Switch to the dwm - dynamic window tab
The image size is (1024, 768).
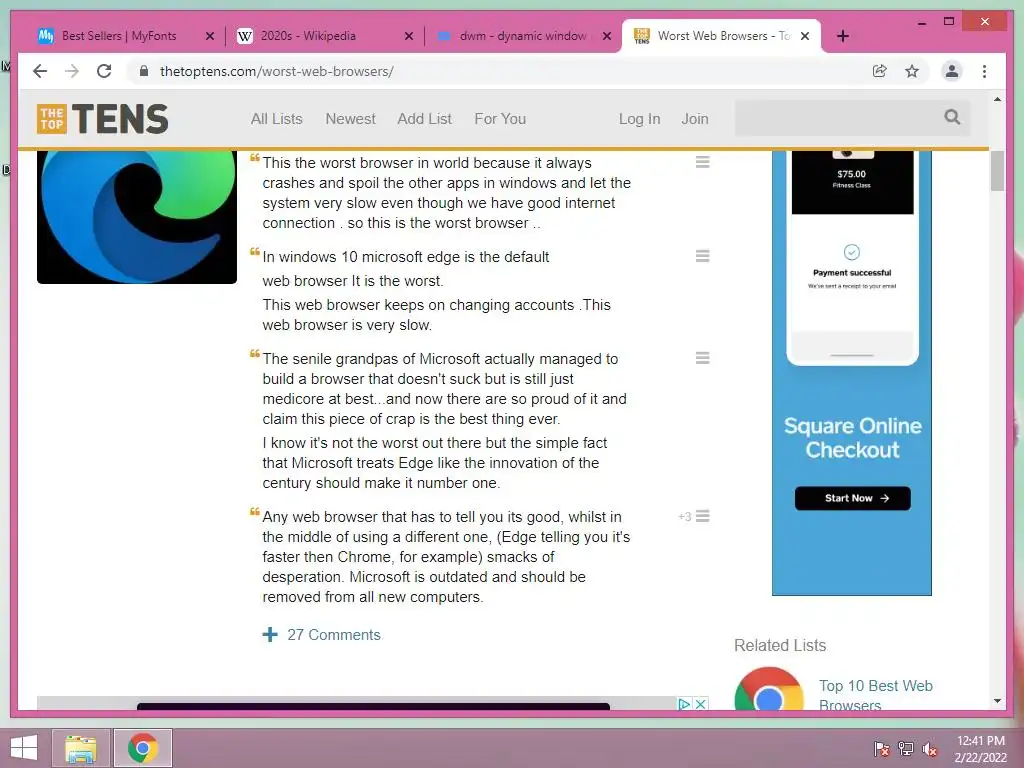click(522, 36)
